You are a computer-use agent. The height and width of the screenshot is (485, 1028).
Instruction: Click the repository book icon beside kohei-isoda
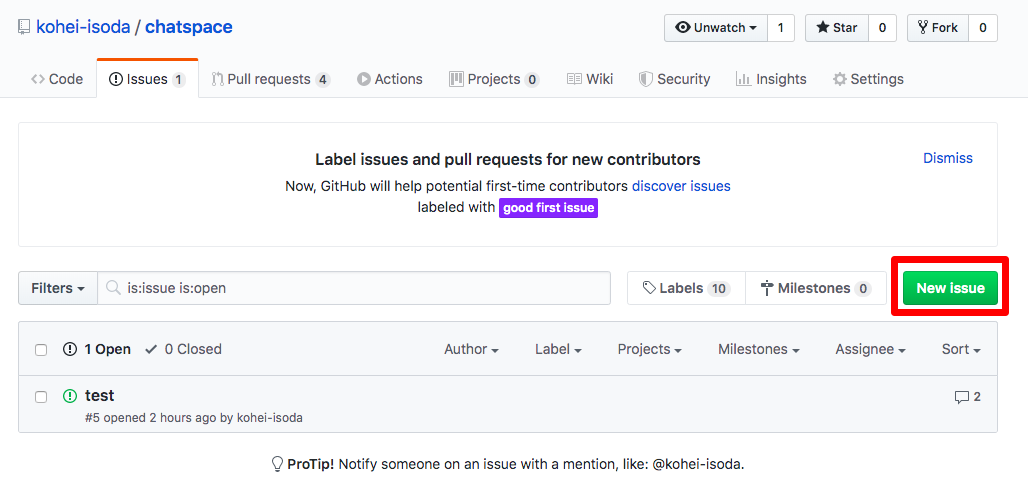(x=23, y=27)
